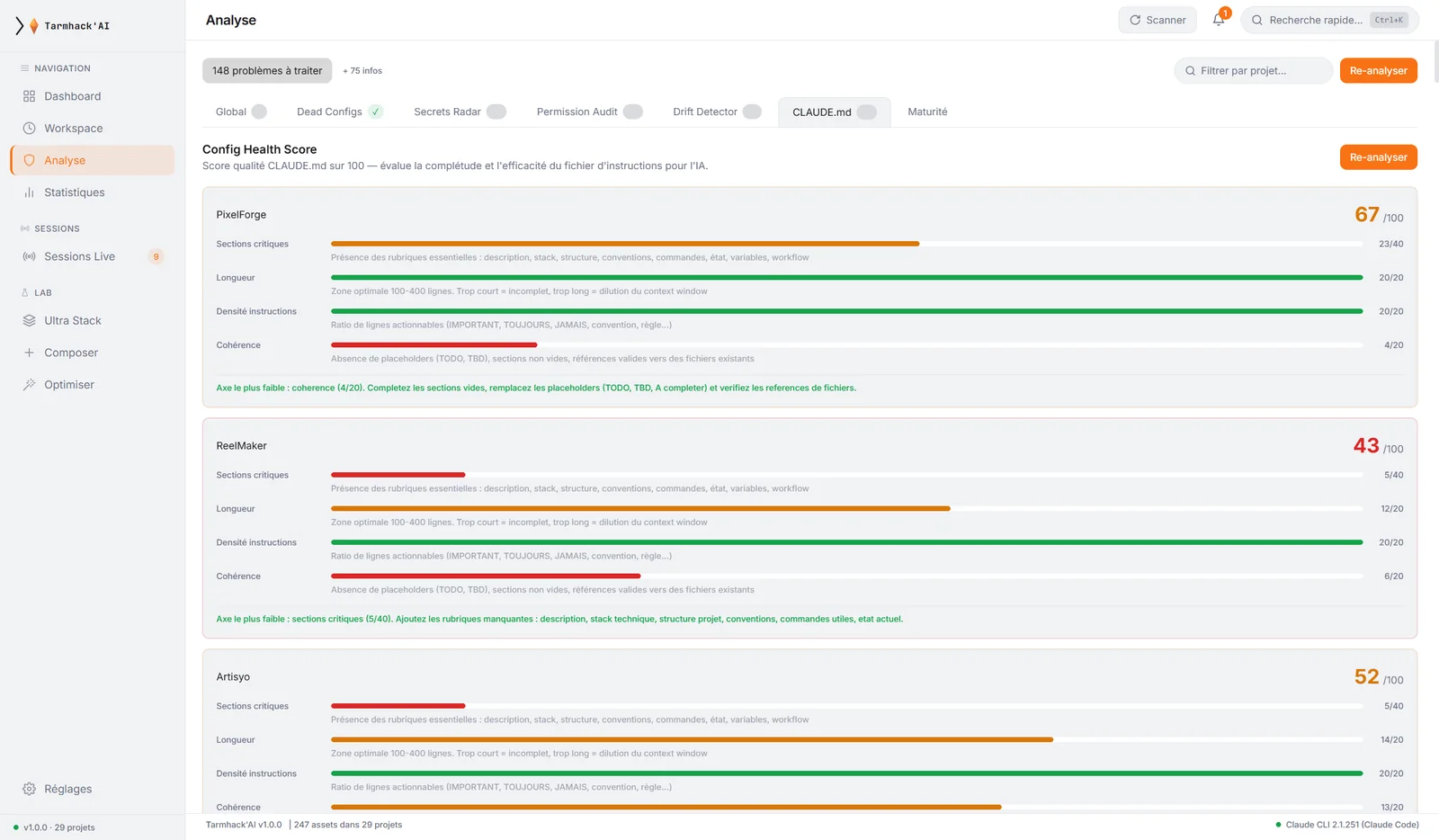Click the Artisyo project name
Viewport: 1439px width, 840px height.
[233, 677]
